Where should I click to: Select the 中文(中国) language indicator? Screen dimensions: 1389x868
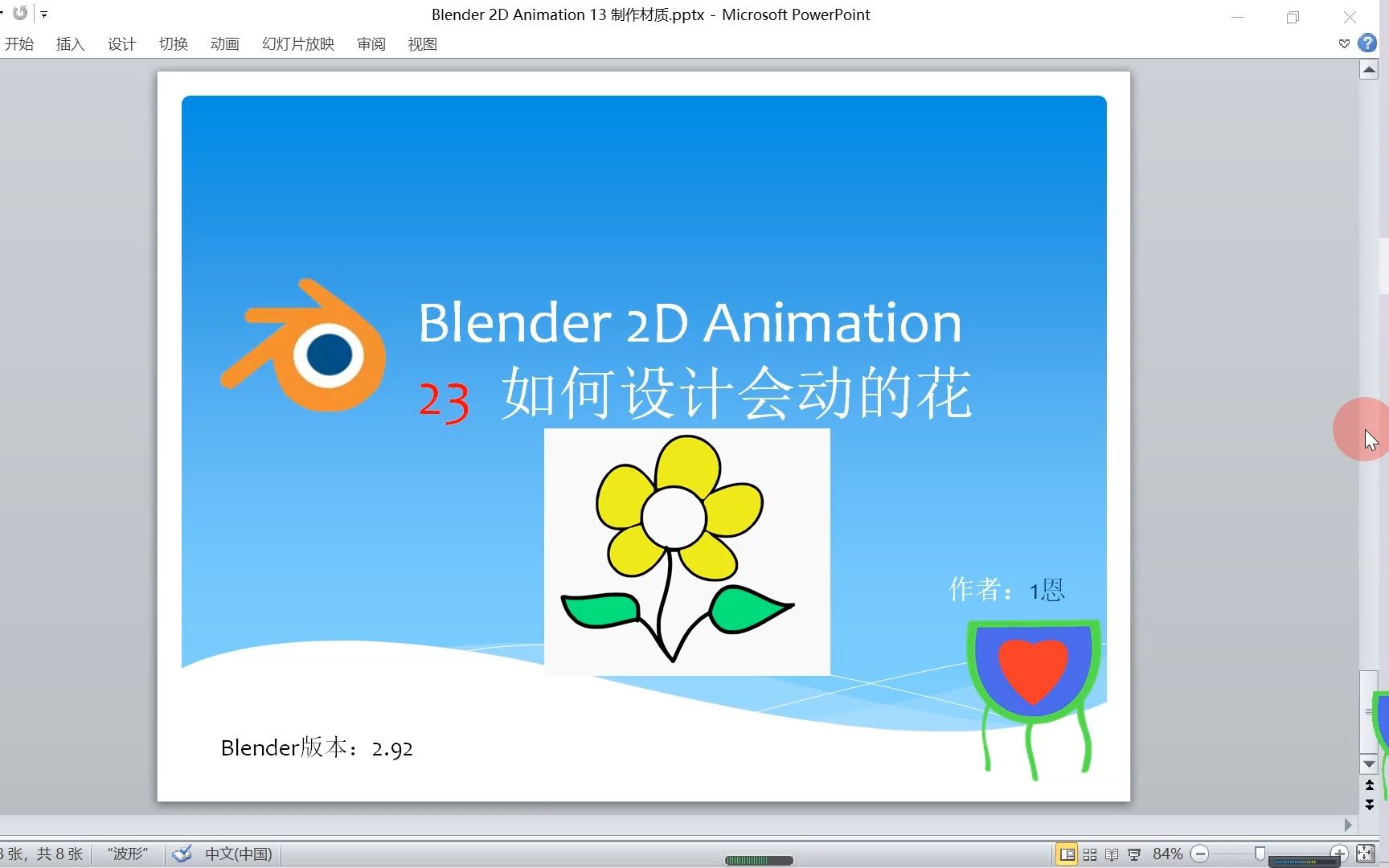pos(238,854)
